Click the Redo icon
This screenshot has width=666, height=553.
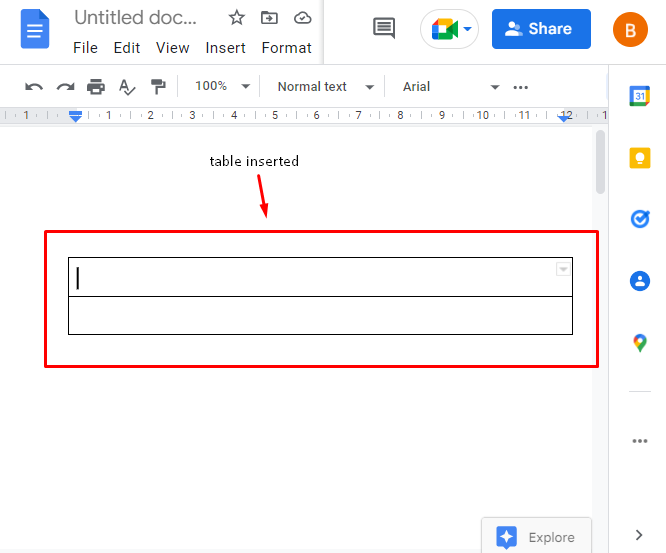pos(65,87)
